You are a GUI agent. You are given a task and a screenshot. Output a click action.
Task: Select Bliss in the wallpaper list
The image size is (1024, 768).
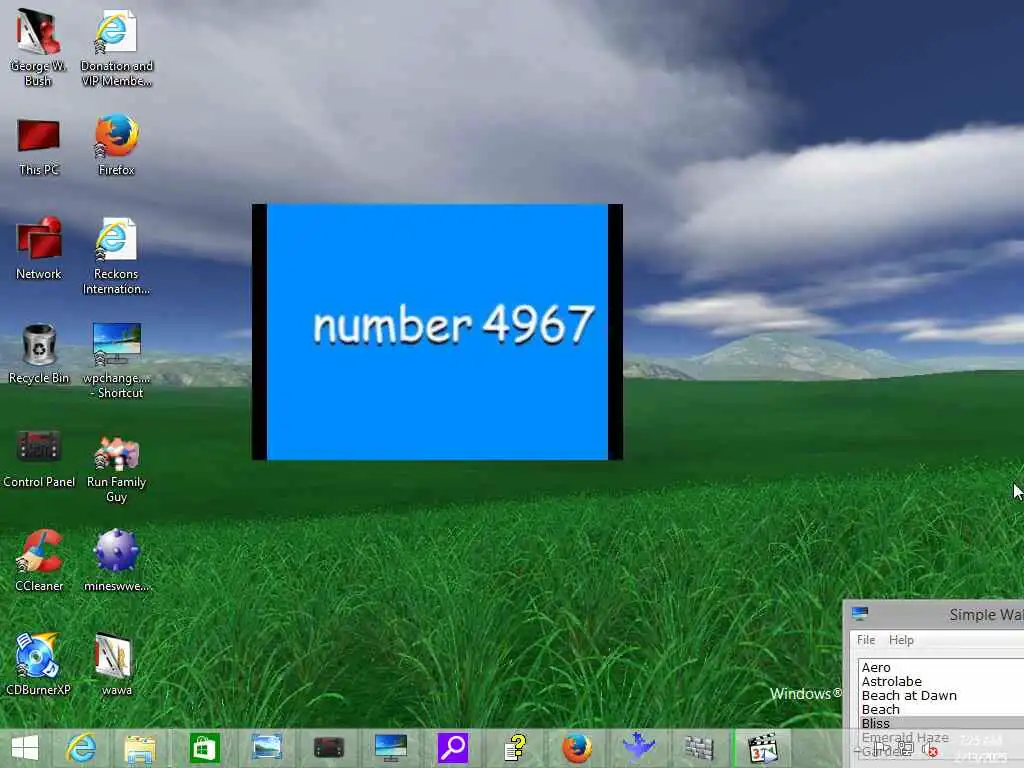(x=941, y=723)
